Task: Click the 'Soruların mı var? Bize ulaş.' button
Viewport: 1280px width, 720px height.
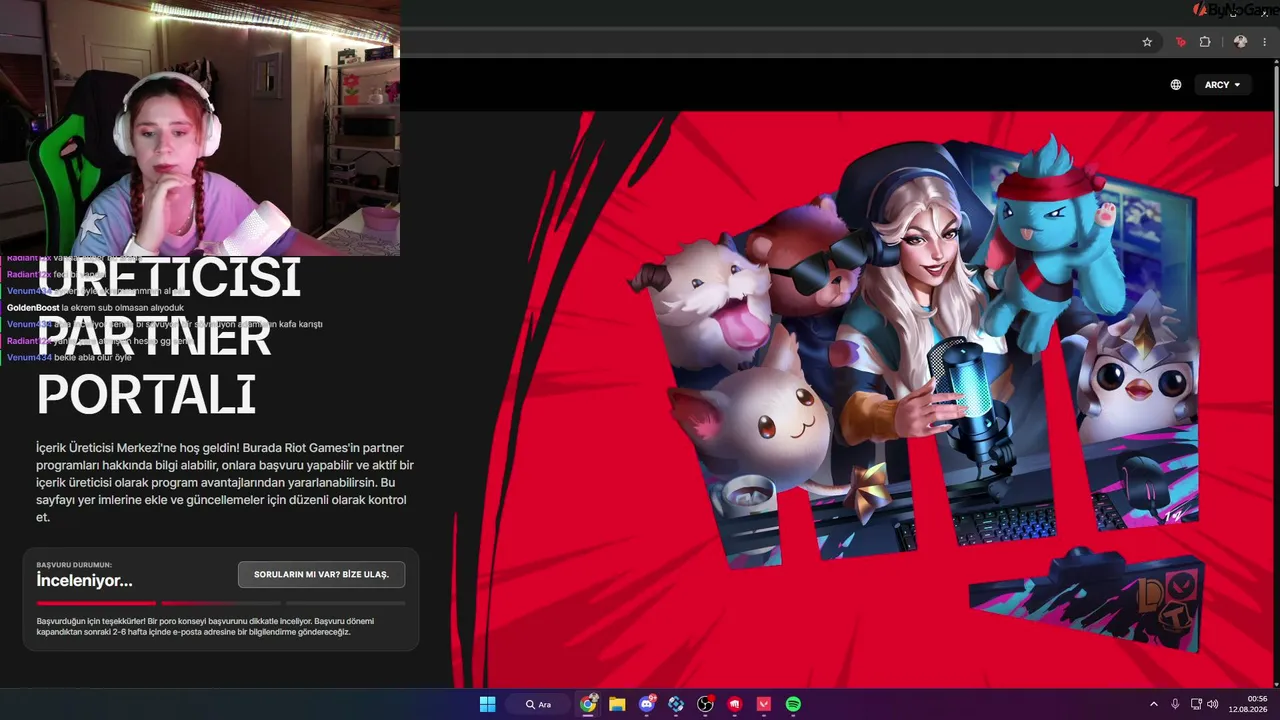Action: point(321,574)
